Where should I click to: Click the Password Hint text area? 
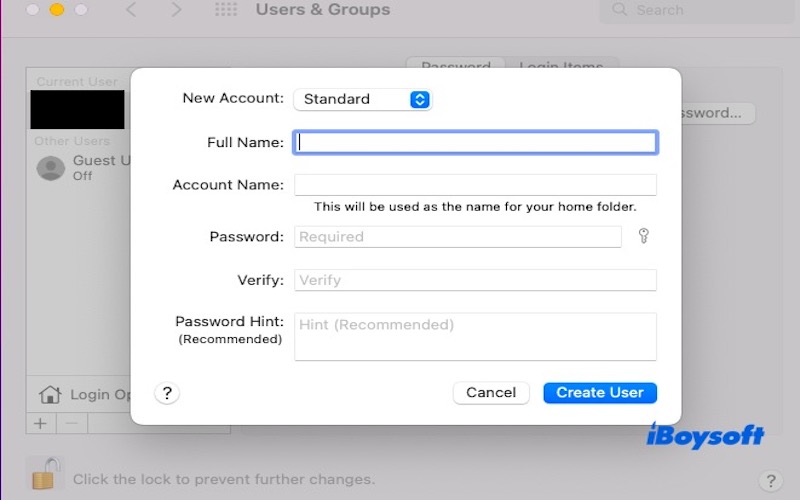[x=475, y=336]
